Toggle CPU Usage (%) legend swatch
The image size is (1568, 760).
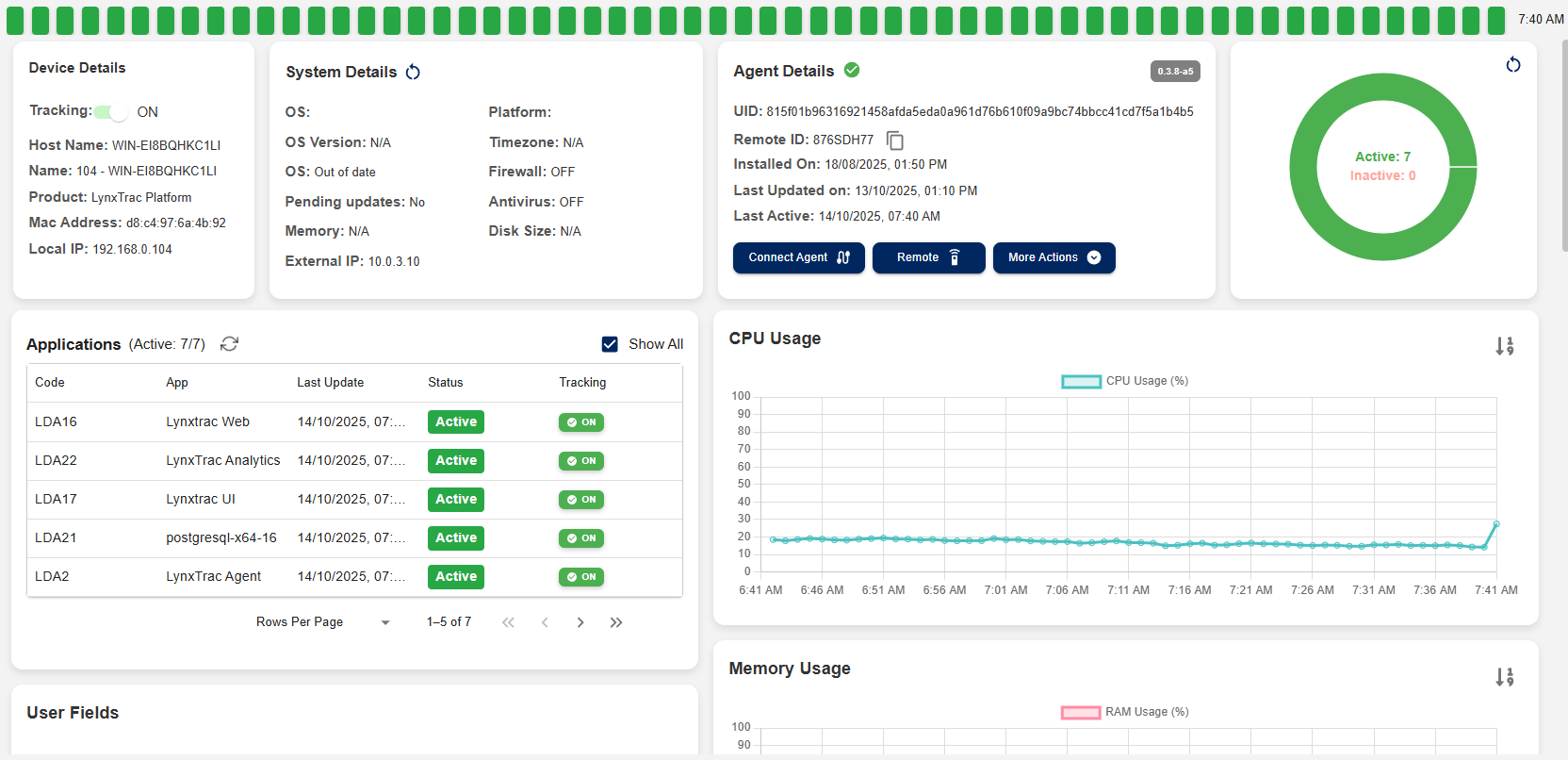1081,382
